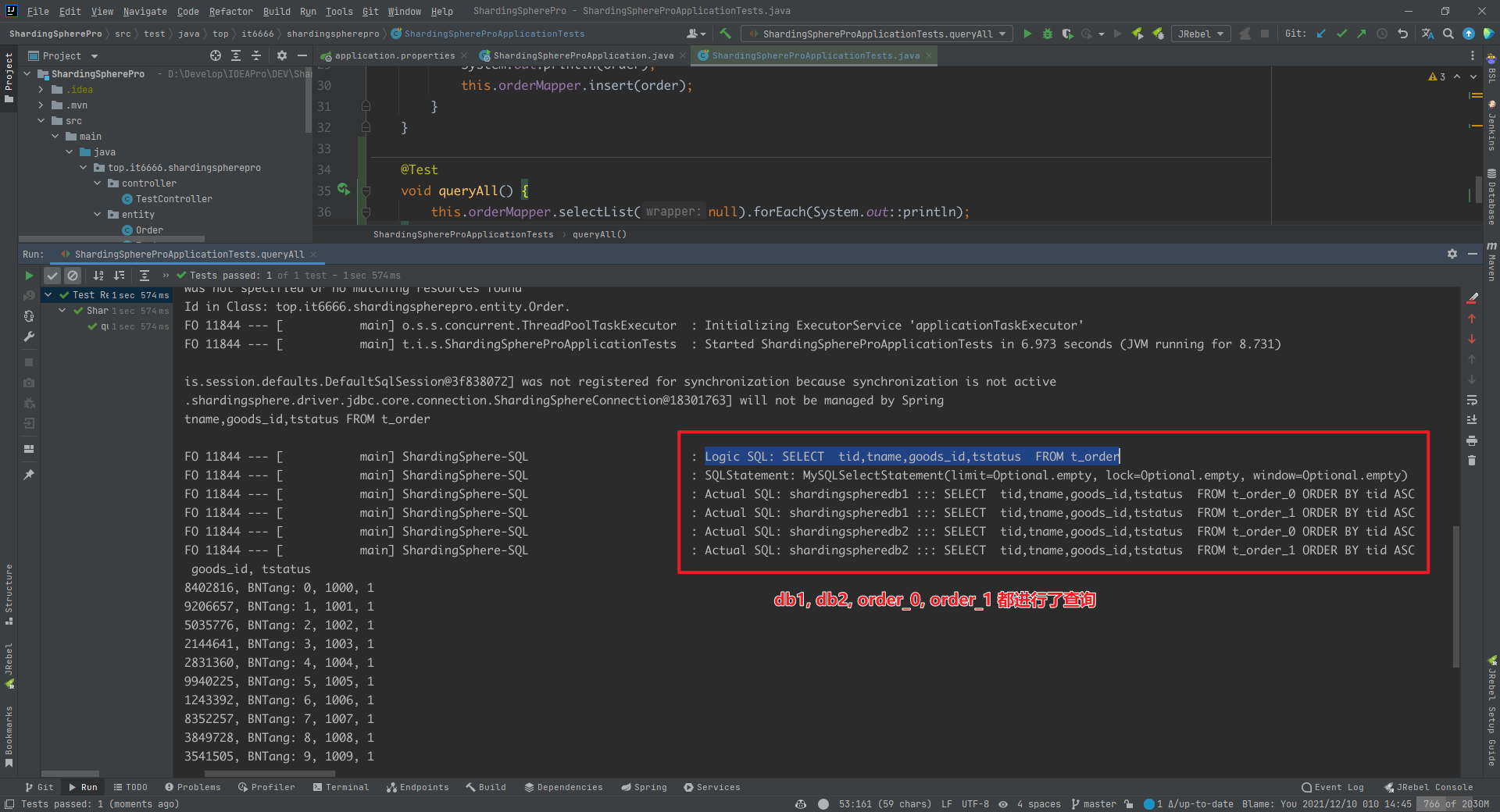The width and height of the screenshot is (1500, 812).
Task: Click Git update project arrow icon
Action: 1321,34
